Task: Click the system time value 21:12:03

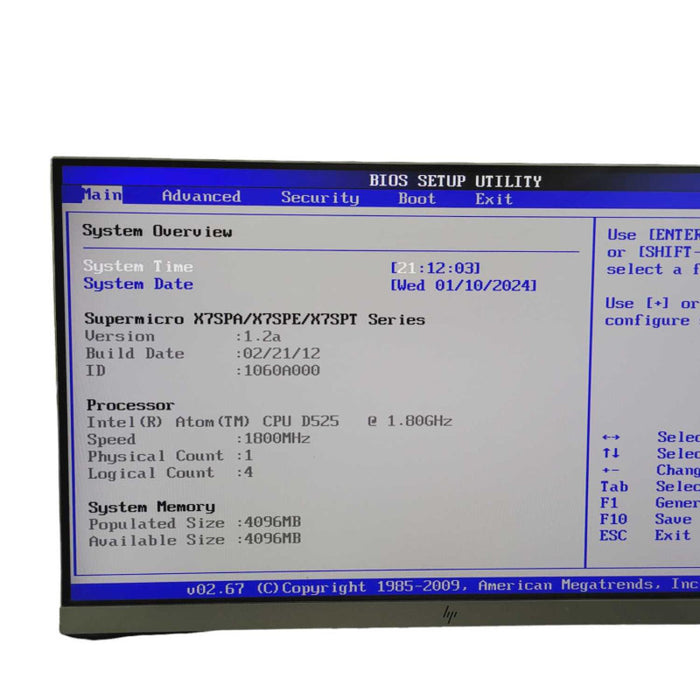Action: [435, 268]
